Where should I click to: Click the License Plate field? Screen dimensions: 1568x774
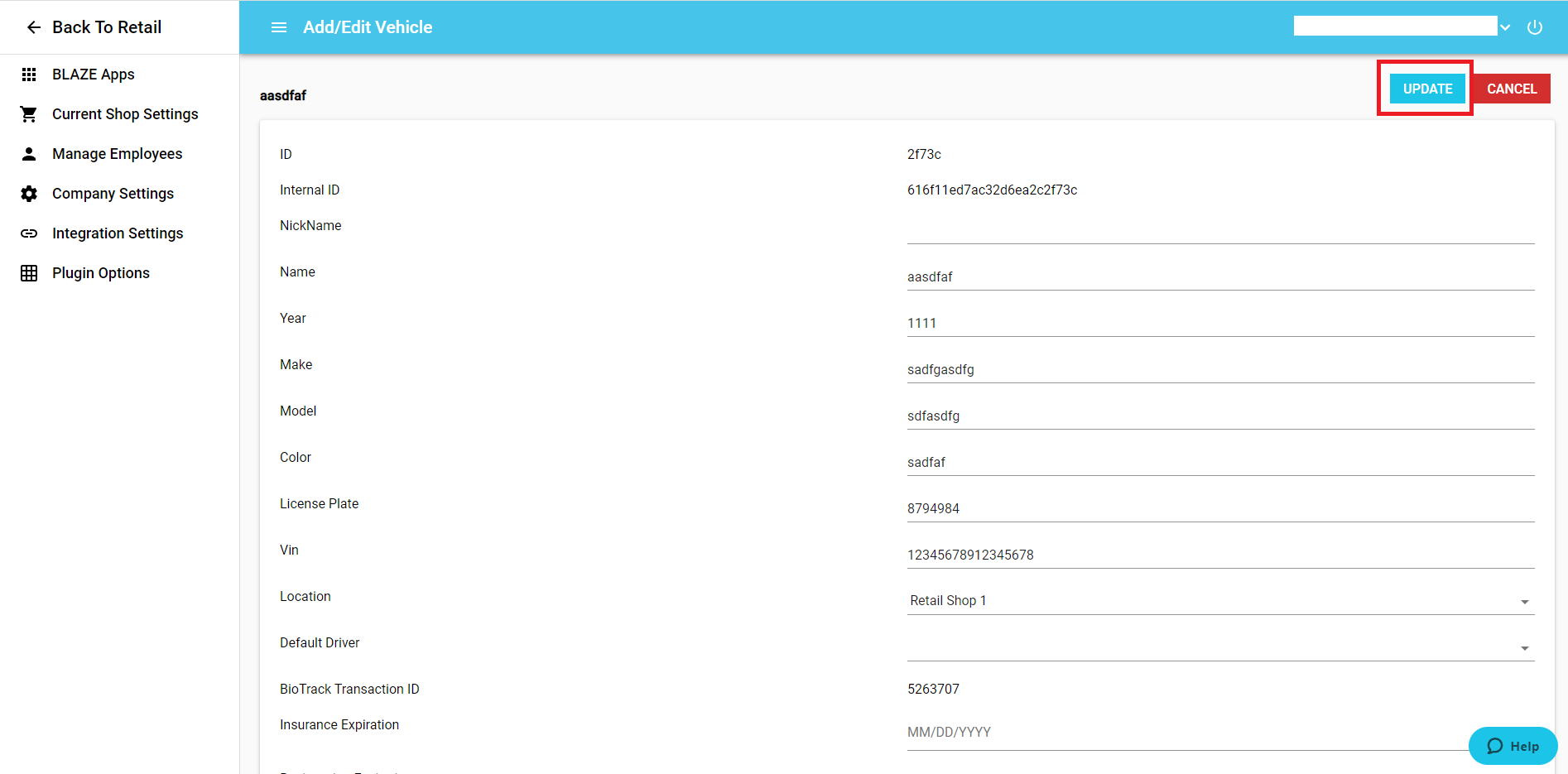click(x=1219, y=508)
